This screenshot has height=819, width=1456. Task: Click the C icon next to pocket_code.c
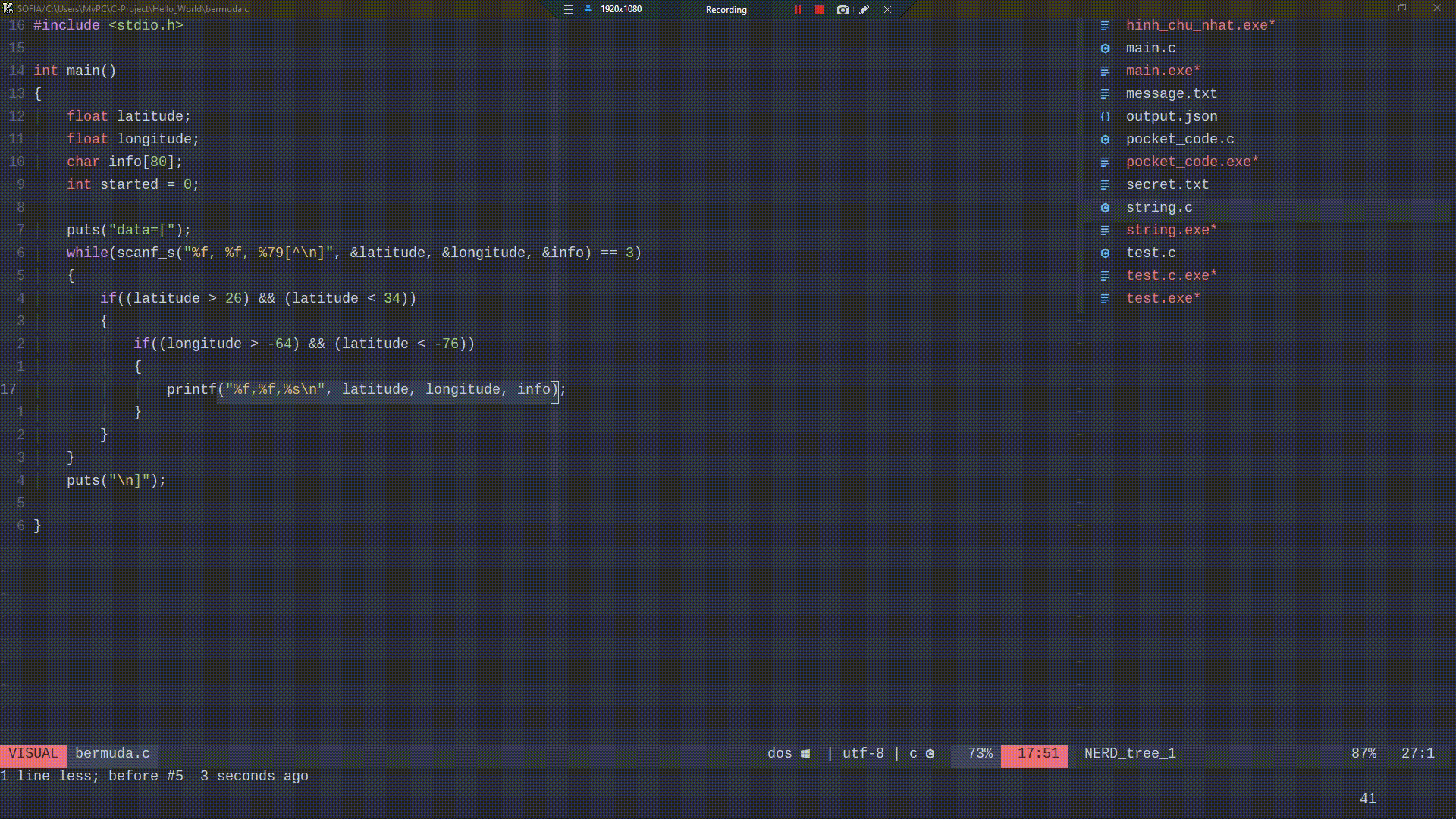pos(1105,140)
